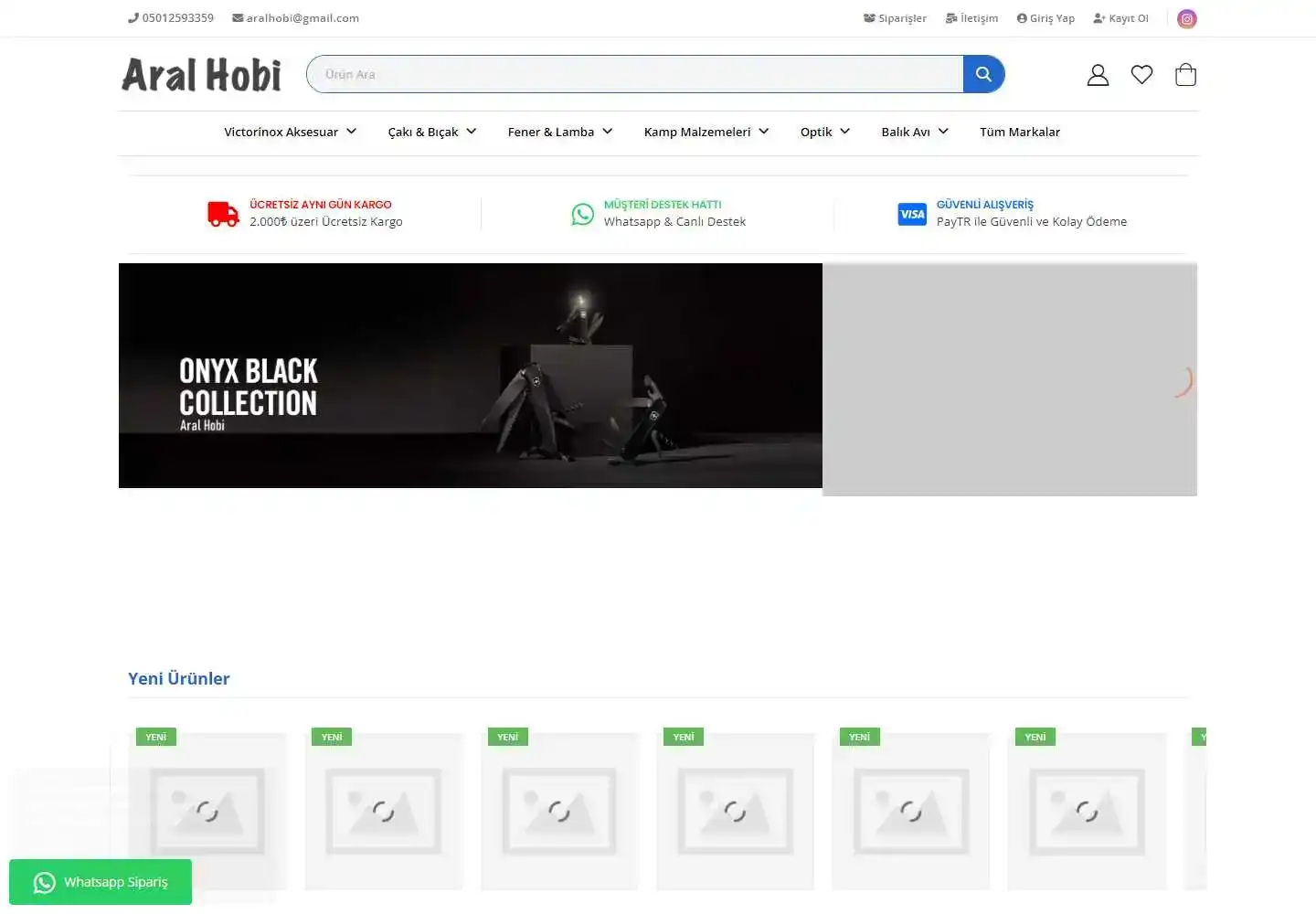Click the blue search magnifier button

[983, 74]
